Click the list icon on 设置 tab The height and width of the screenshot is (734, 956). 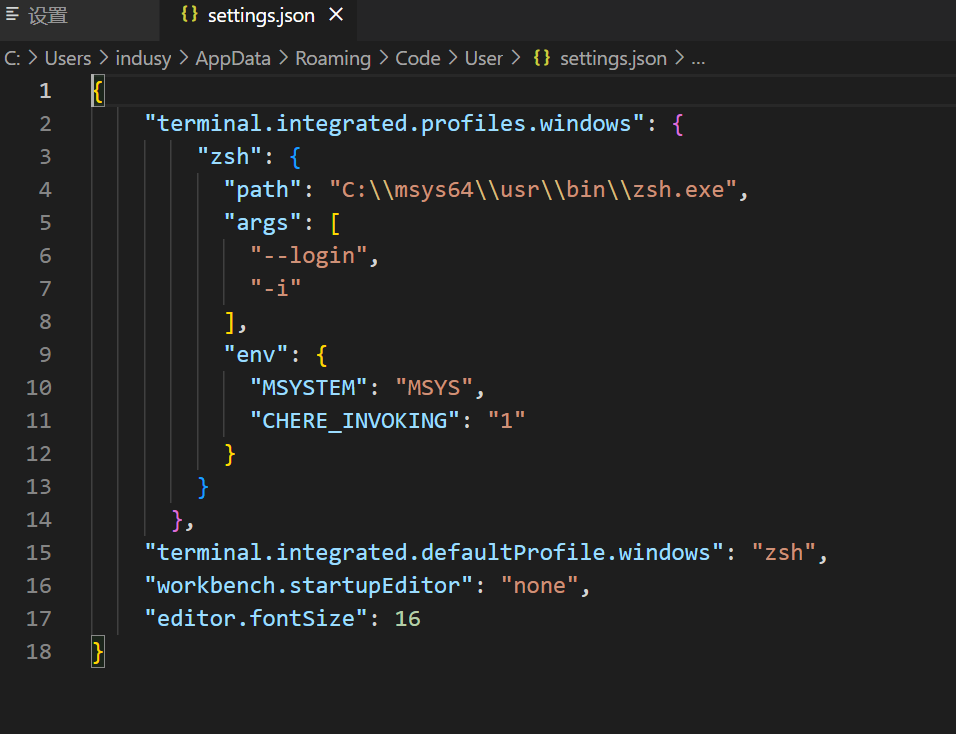[13, 15]
